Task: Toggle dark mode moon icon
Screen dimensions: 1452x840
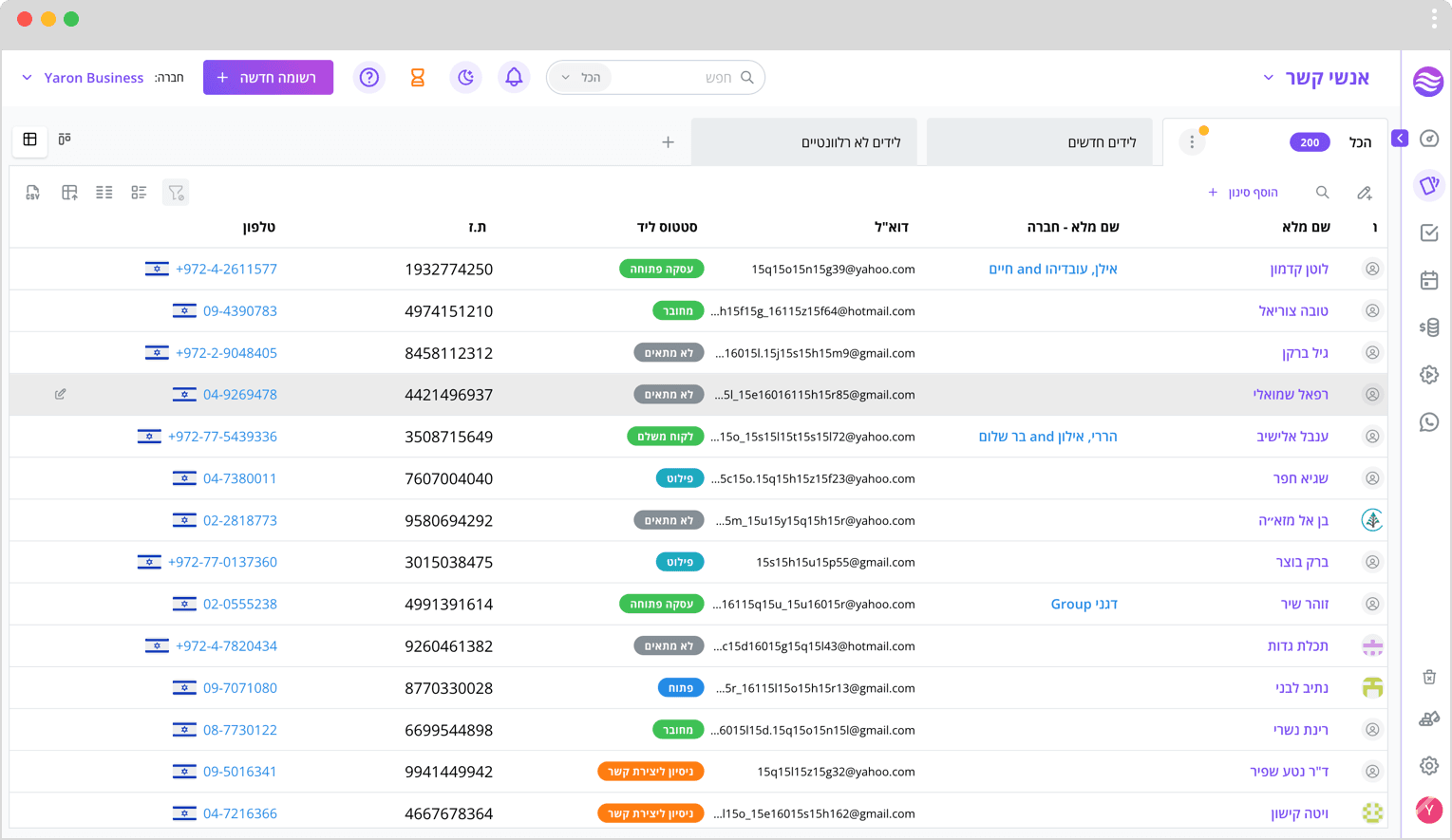Action: (x=465, y=78)
